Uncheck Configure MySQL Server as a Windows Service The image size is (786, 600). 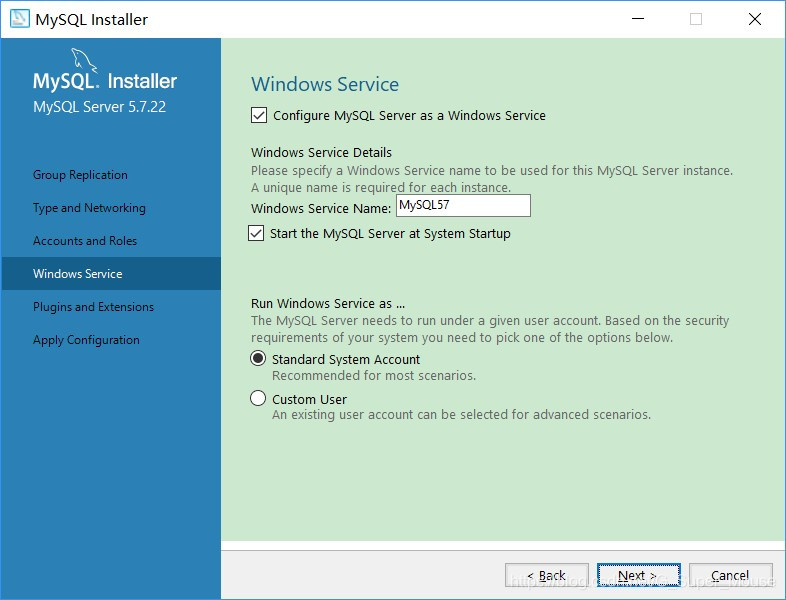[259, 115]
